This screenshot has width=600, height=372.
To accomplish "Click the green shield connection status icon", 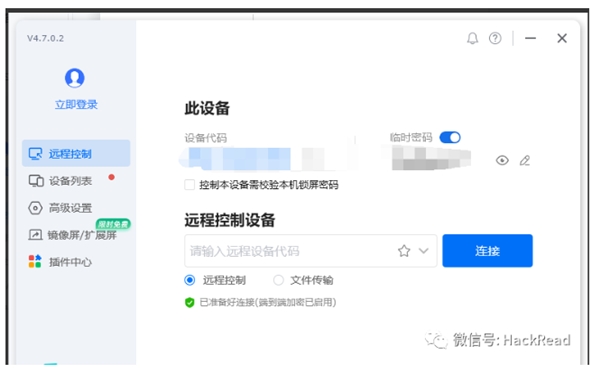I will 189,302.
